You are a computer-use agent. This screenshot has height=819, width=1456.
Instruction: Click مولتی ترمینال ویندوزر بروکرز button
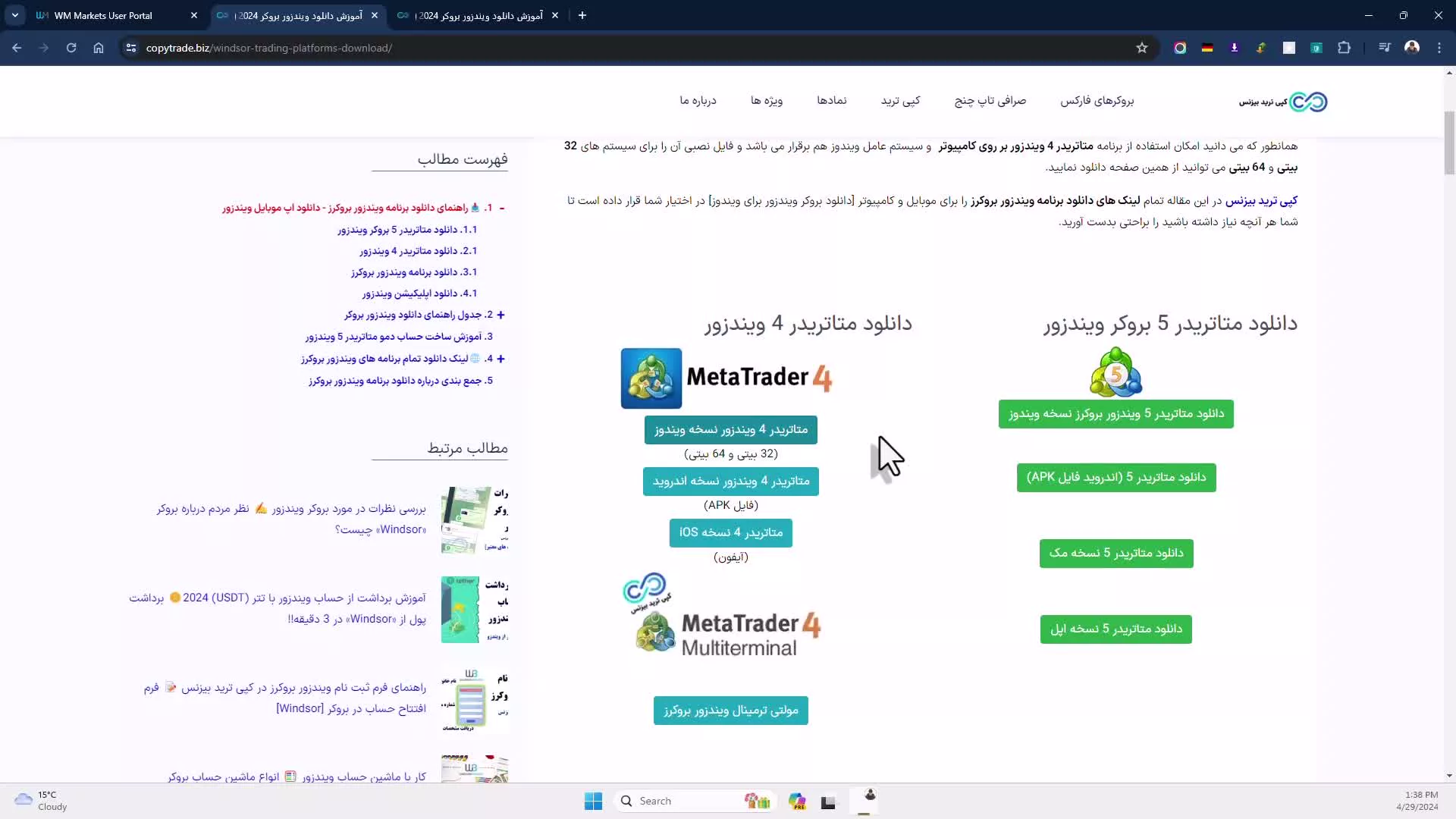(730, 710)
